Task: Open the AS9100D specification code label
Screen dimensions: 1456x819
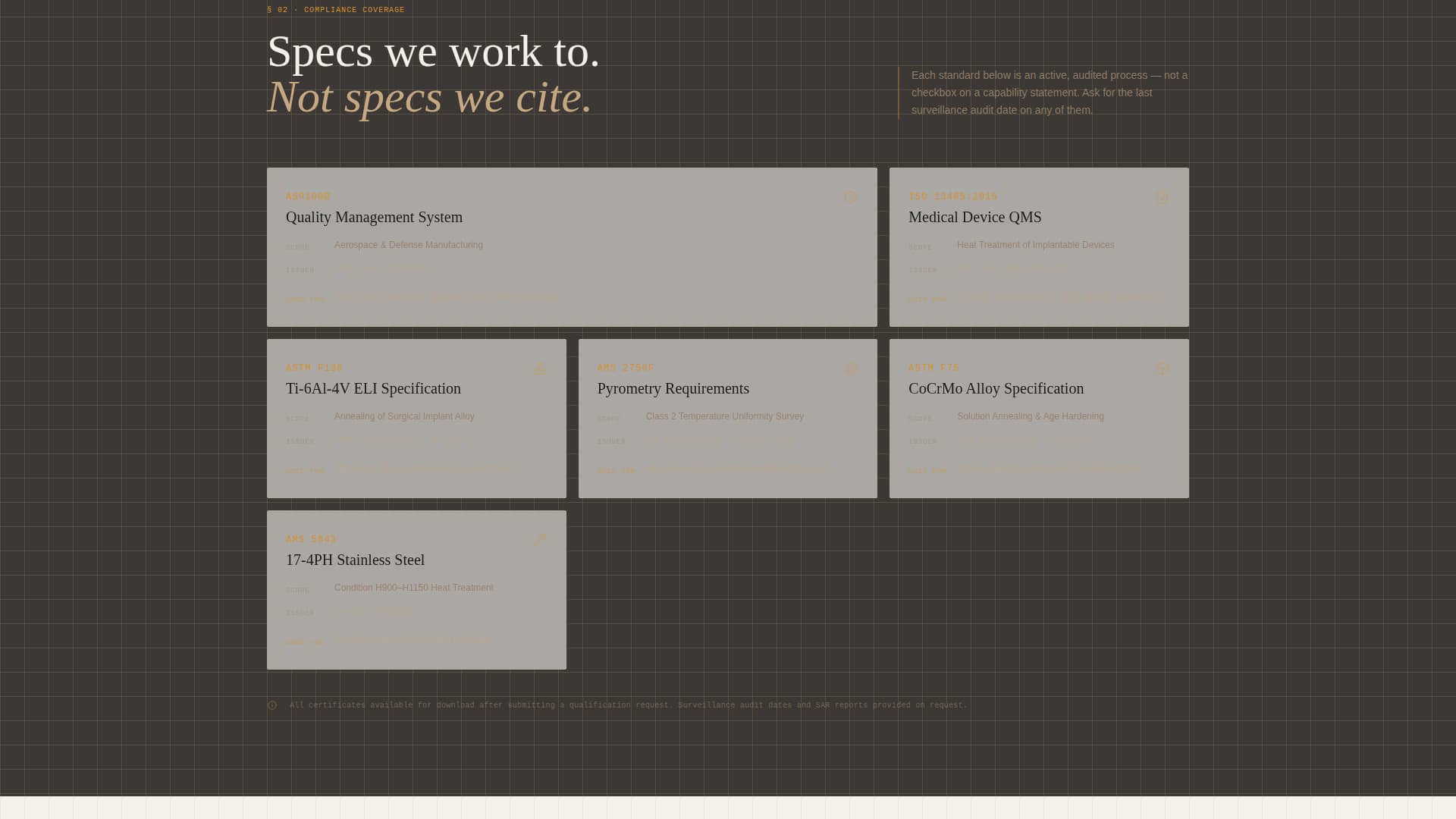Action: point(308,196)
